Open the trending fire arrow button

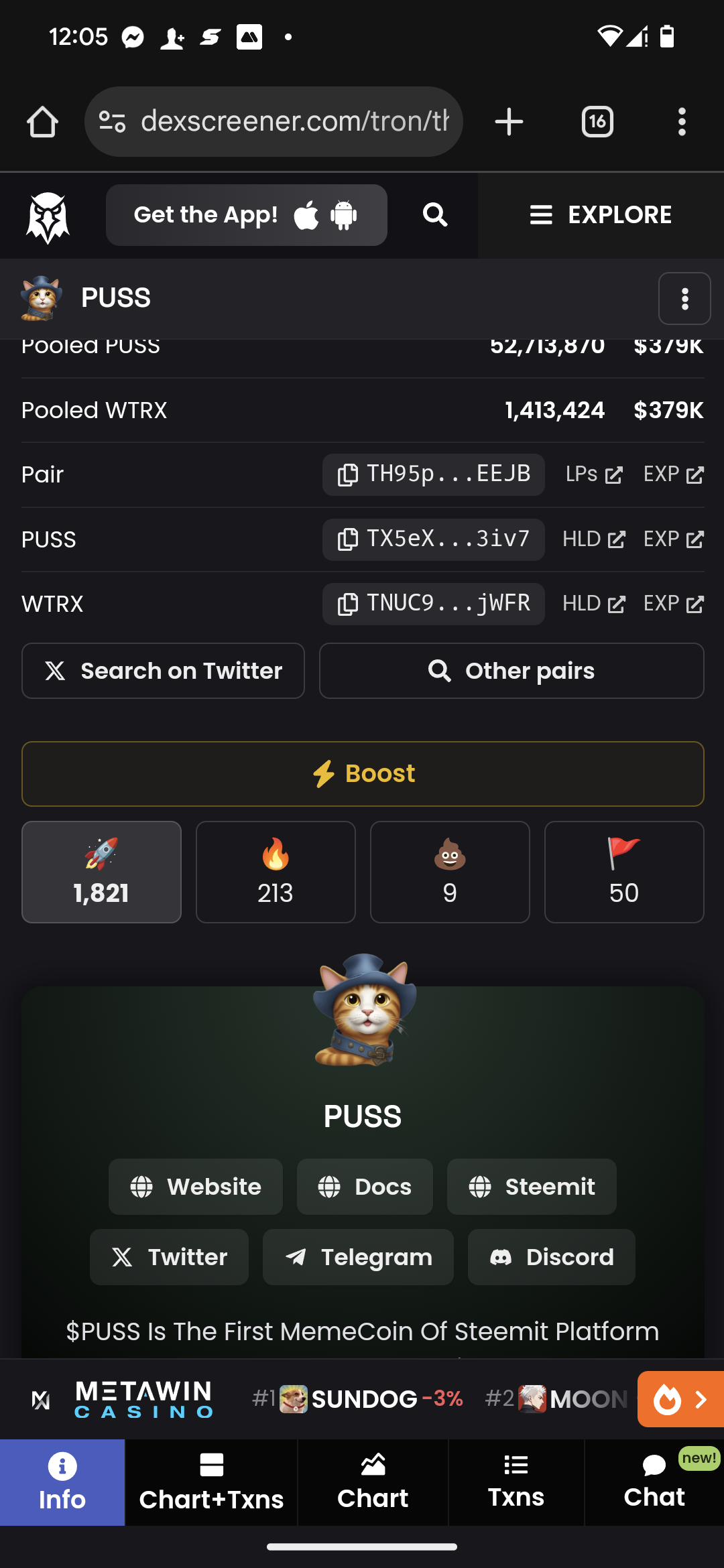[680, 1399]
